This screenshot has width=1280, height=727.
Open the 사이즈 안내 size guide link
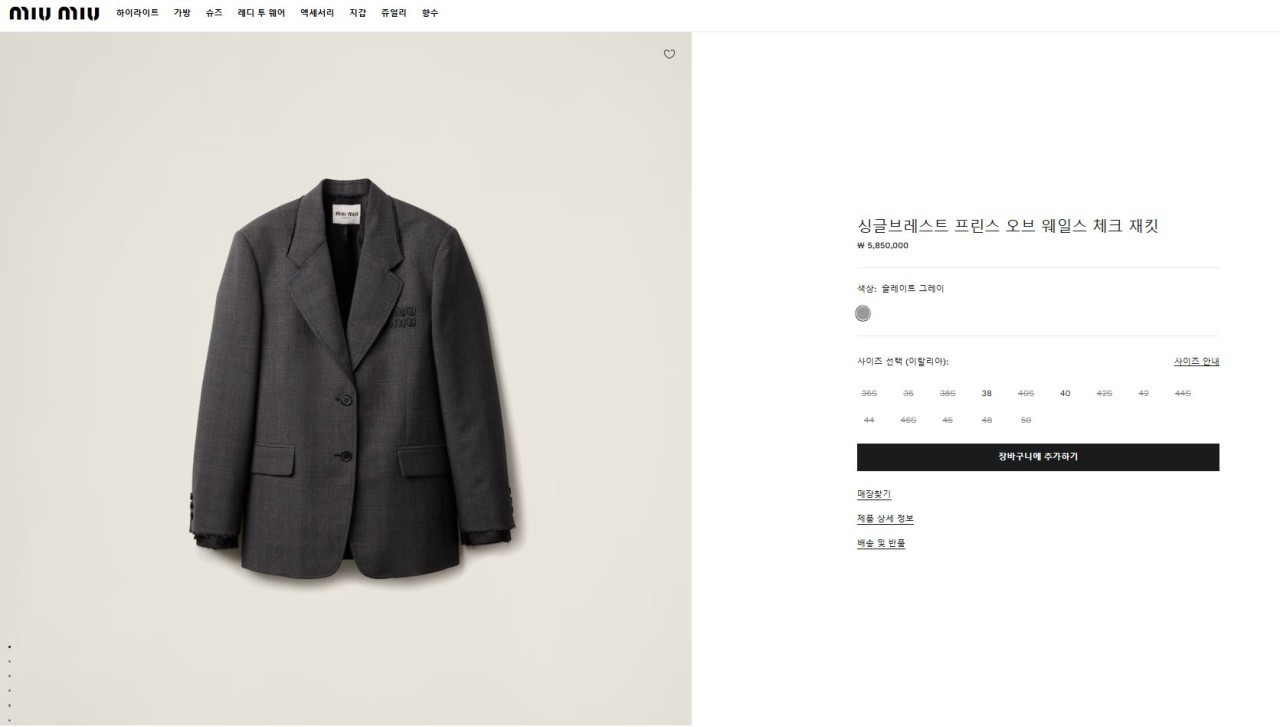click(1196, 361)
